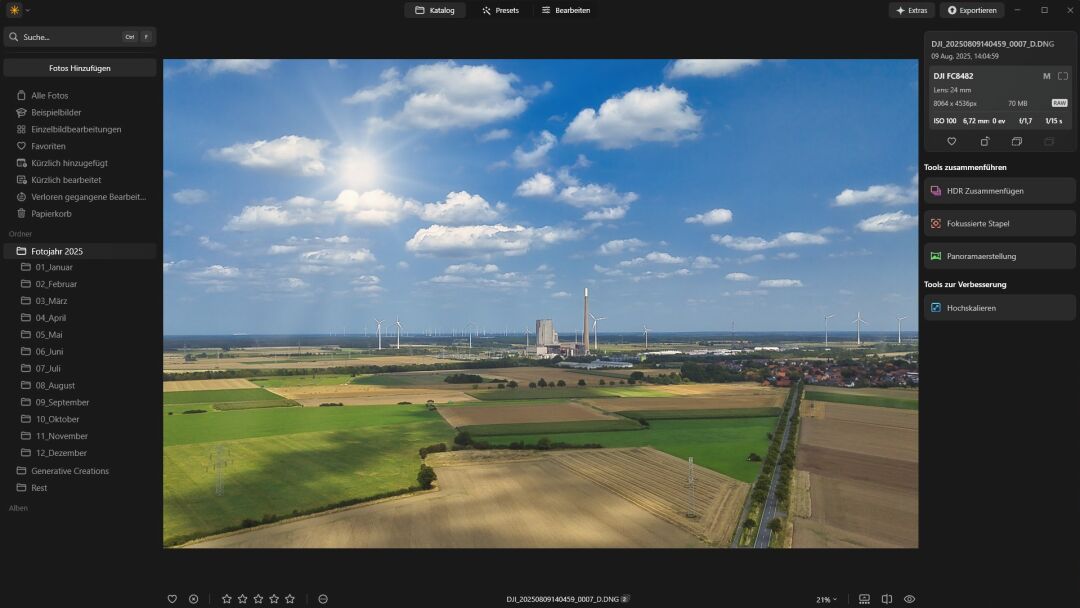Switch to the Presets tab

[500, 10]
